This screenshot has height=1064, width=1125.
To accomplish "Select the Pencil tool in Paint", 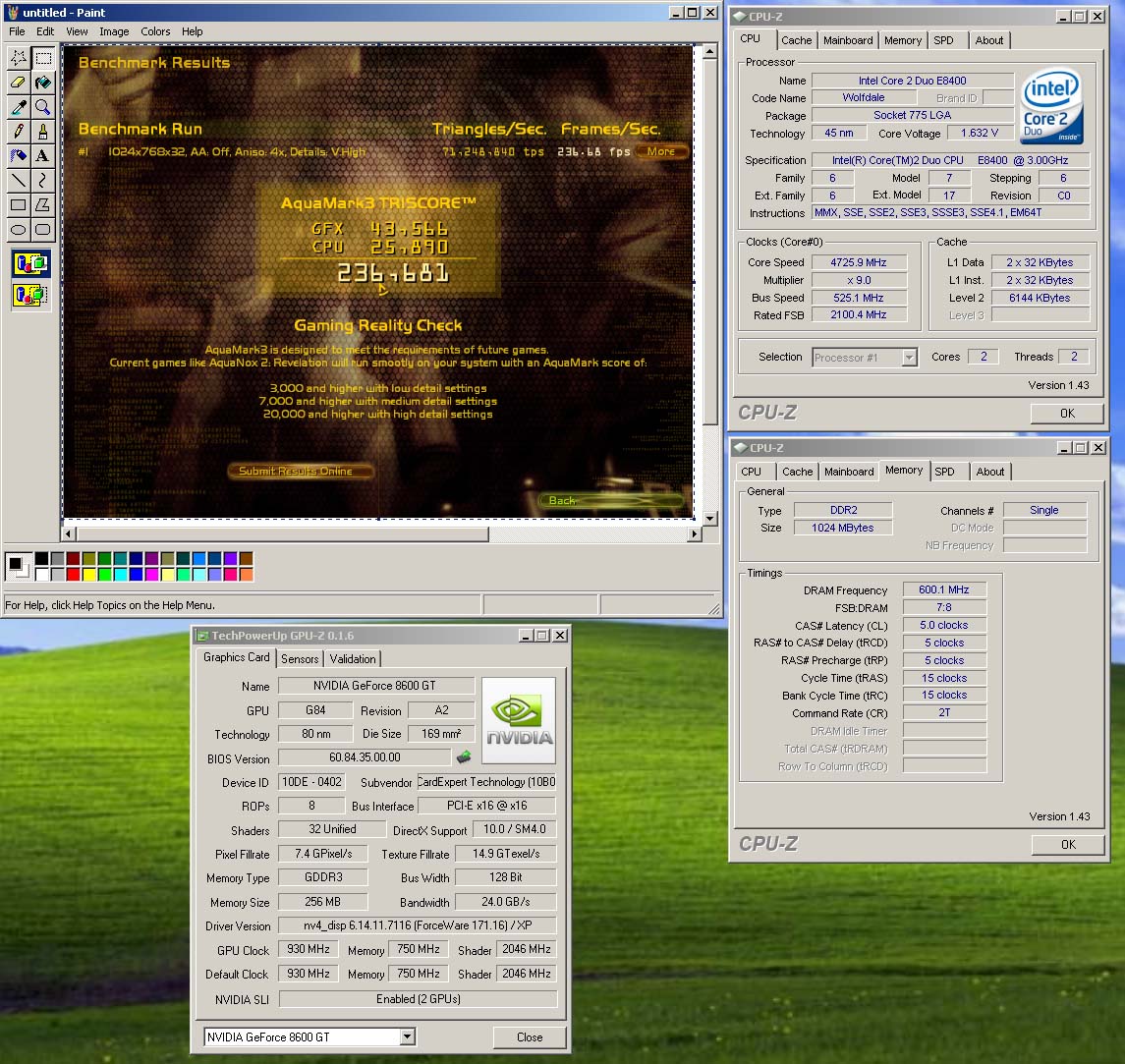I will (x=19, y=132).
